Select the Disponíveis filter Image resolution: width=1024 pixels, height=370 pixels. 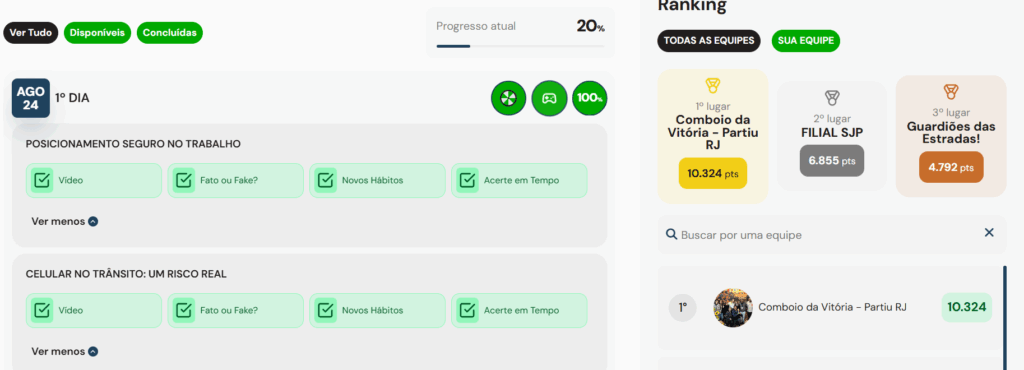(x=97, y=33)
